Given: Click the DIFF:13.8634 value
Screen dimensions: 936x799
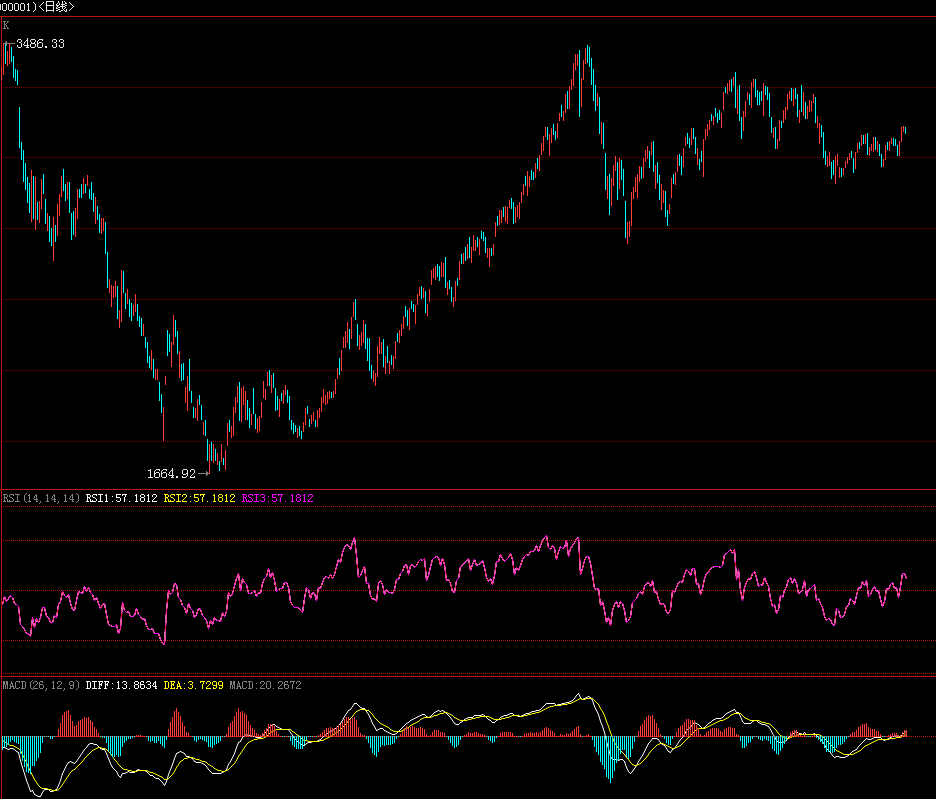Looking at the screenshot, I should 121,685.
